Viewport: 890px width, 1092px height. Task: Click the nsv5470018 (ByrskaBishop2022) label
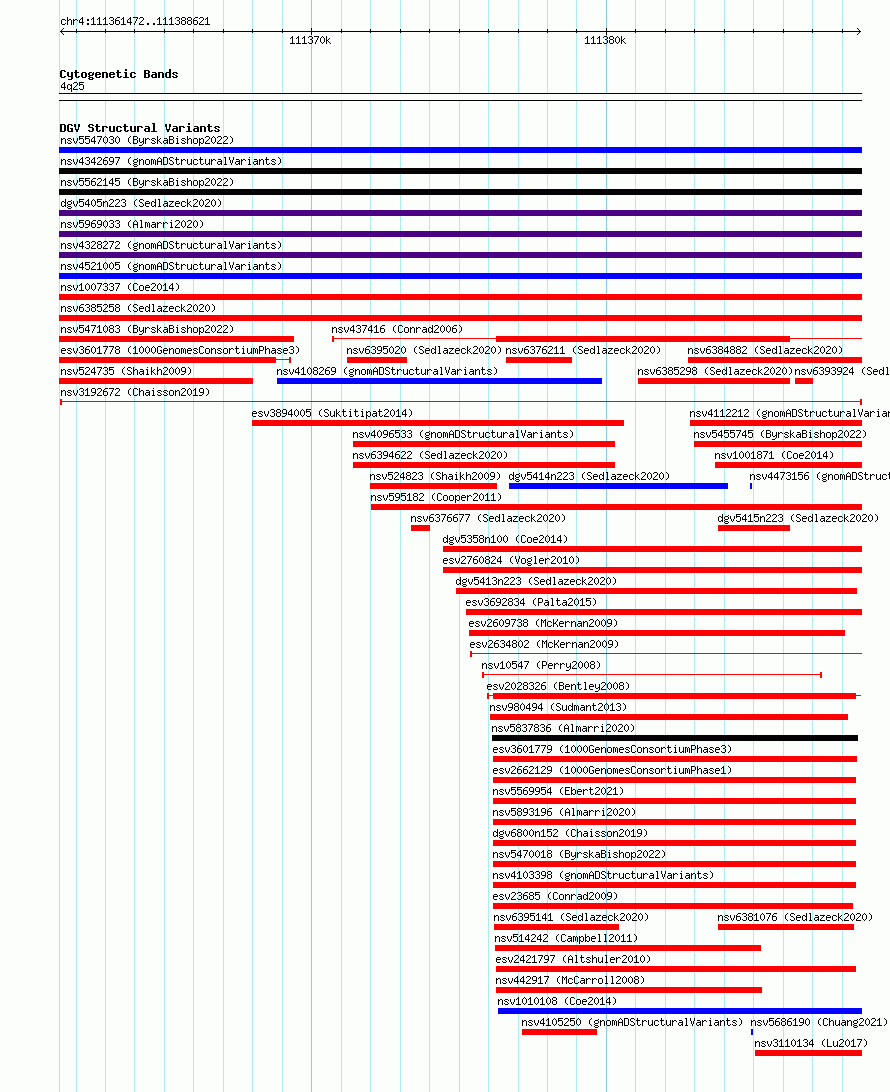tap(579, 854)
